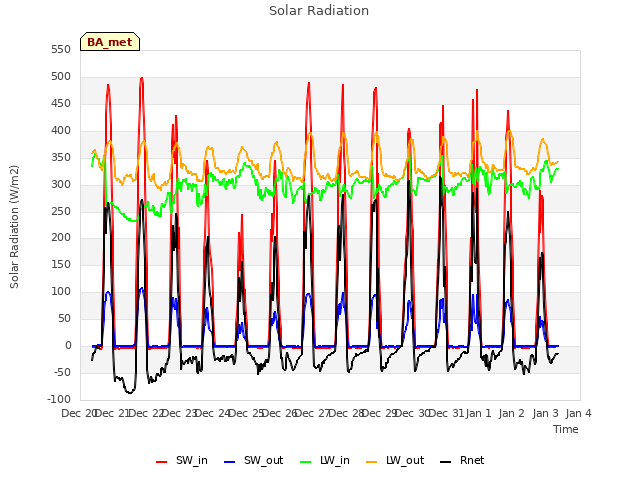This screenshot has height=480, width=640.
Task: Click the -100 y-axis label
Action: click(x=59, y=399)
